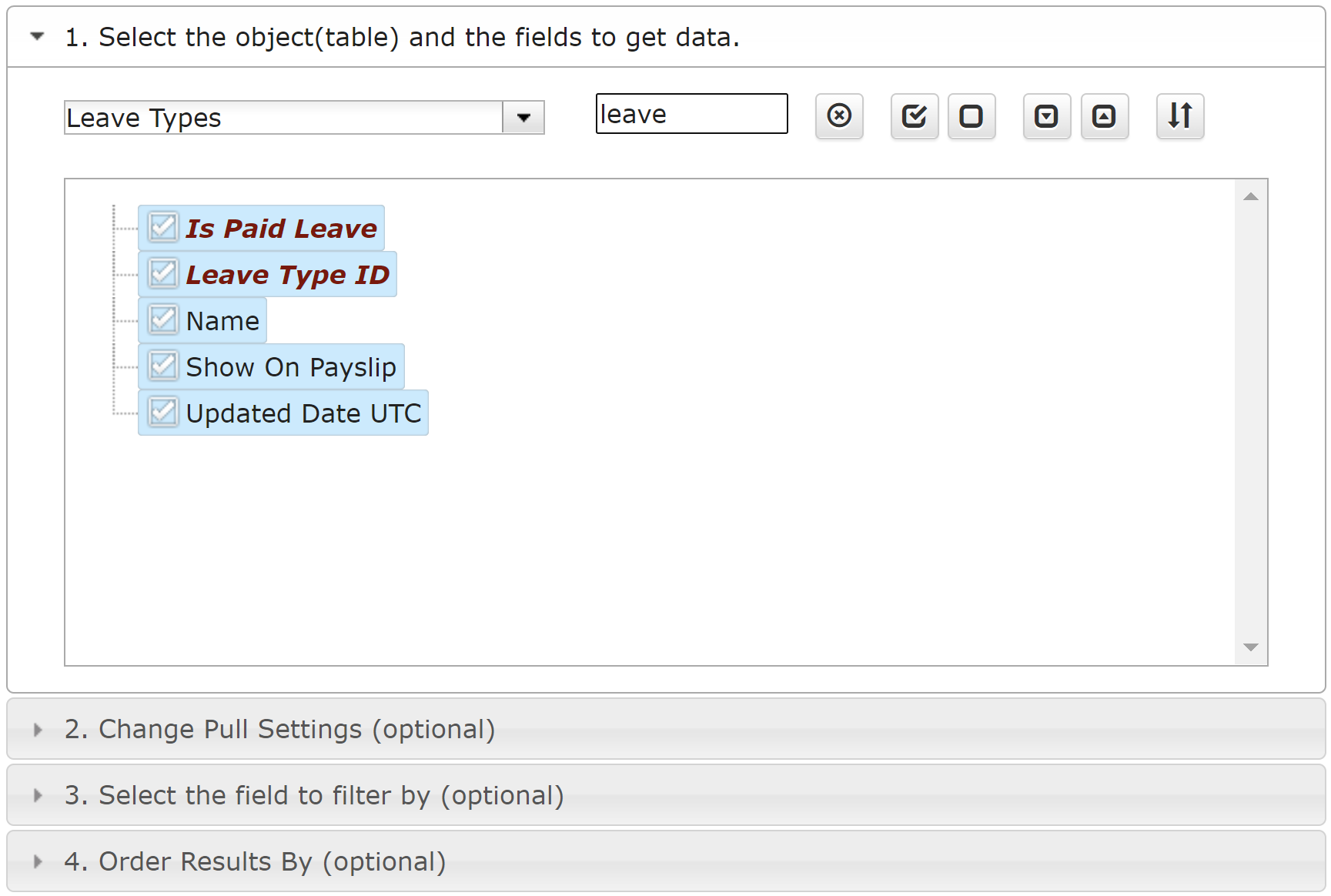Toggle the Updated Date UTC checkbox
This screenshot has height=896, width=1331.
coord(163,412)
